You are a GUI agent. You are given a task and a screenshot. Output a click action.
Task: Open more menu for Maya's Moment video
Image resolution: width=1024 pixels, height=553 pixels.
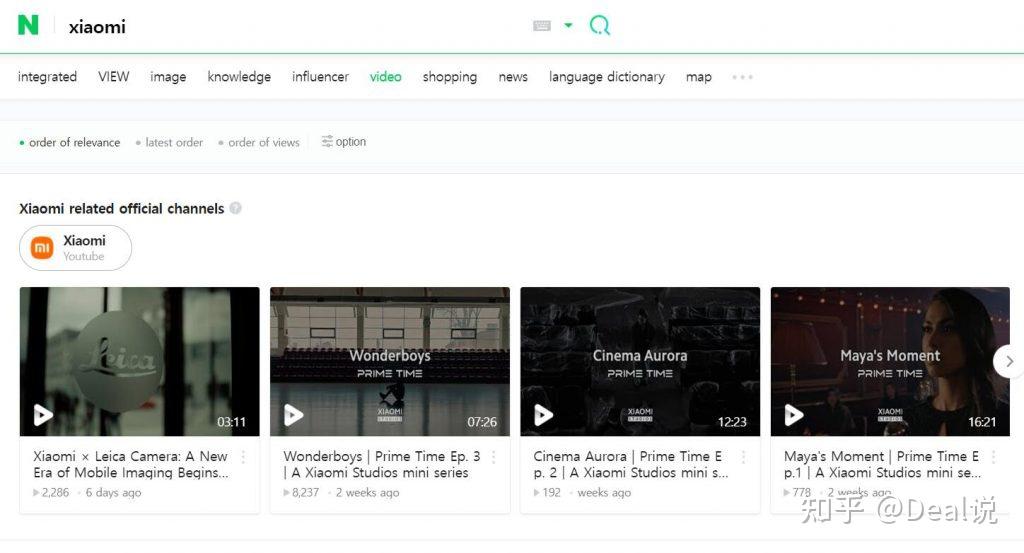pos(994,457)
